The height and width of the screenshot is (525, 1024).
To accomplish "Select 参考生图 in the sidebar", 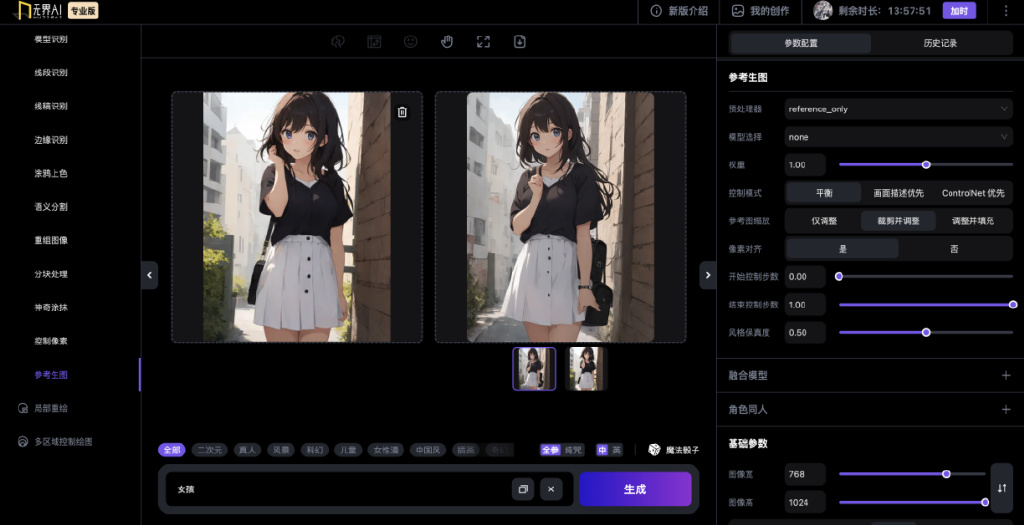I will (x=51, y=375).
